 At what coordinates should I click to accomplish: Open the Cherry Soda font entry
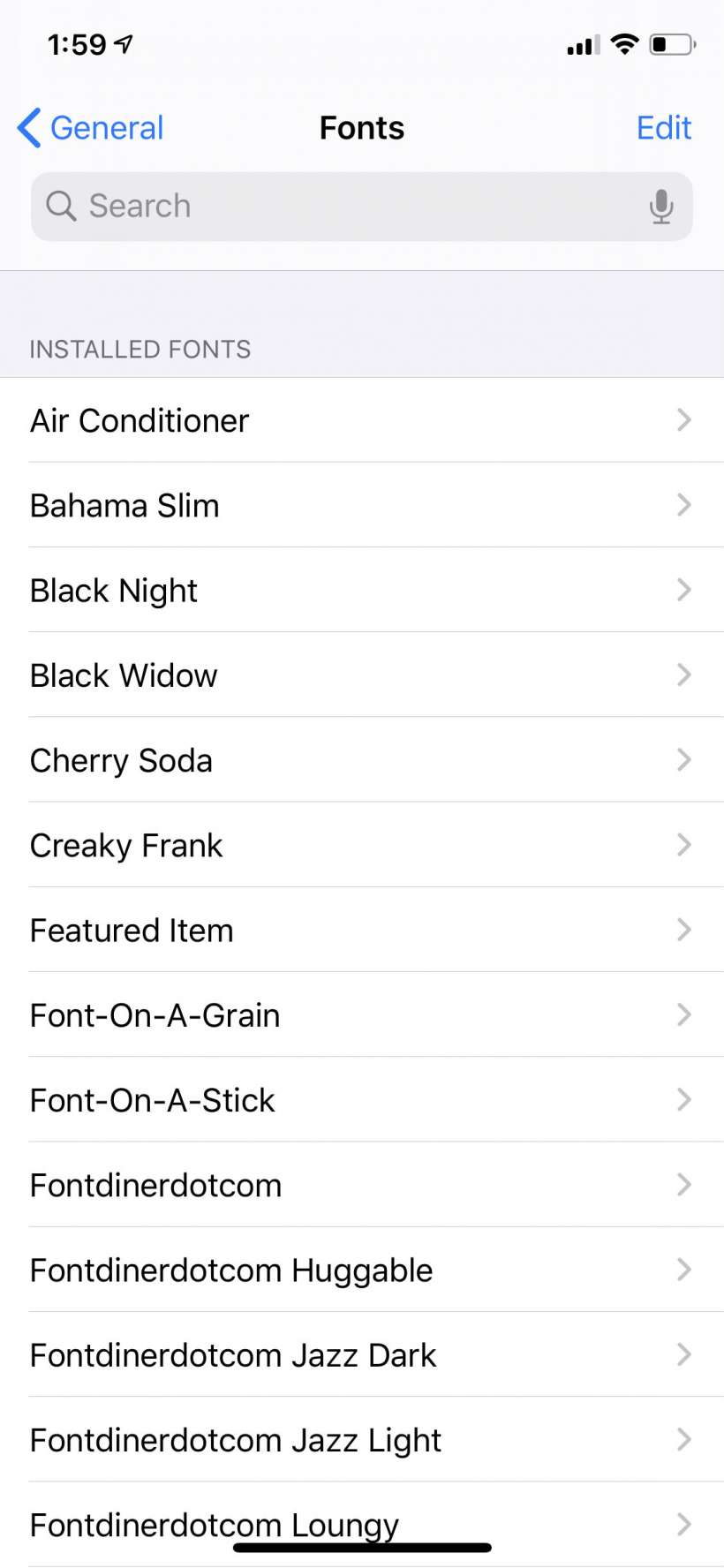(121, 761)
